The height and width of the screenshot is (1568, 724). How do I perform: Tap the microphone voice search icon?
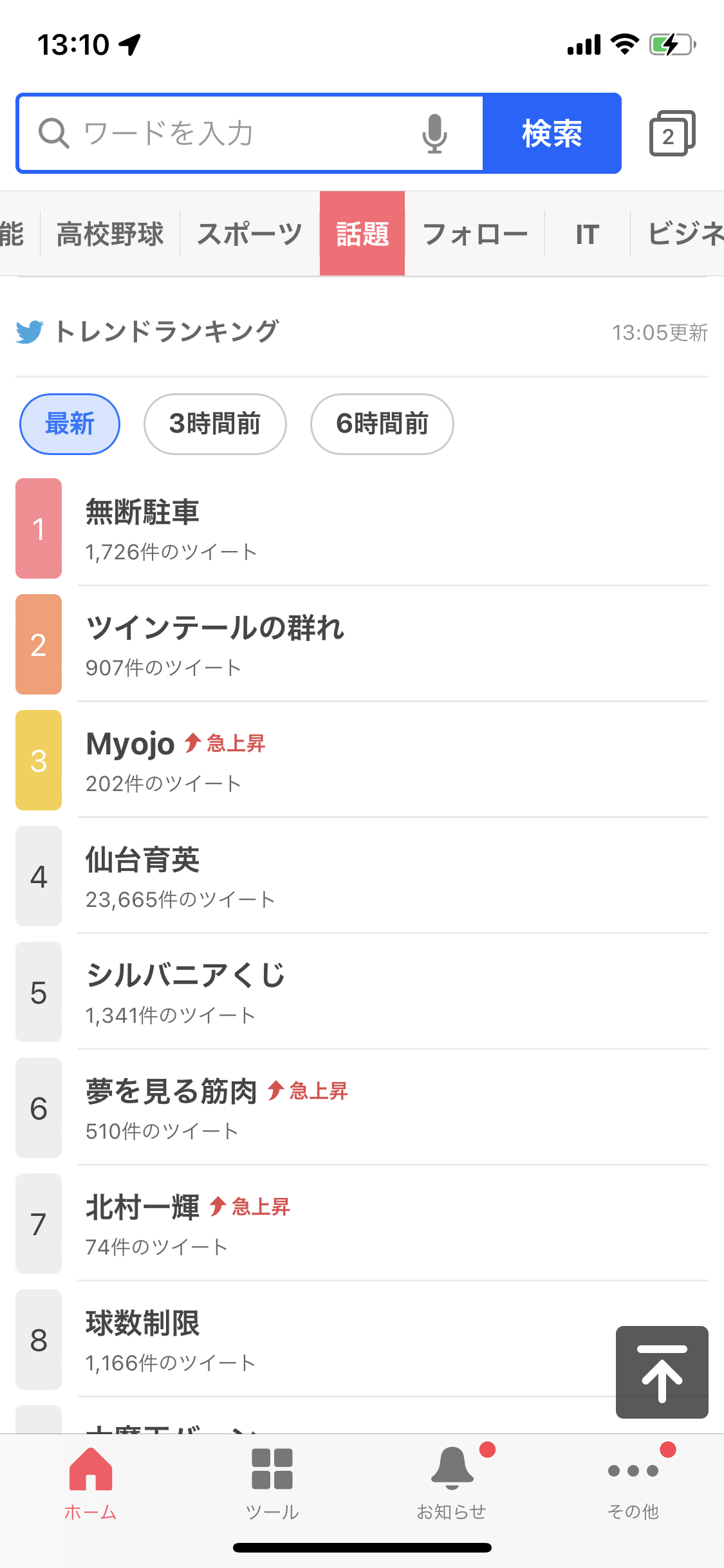434,133
